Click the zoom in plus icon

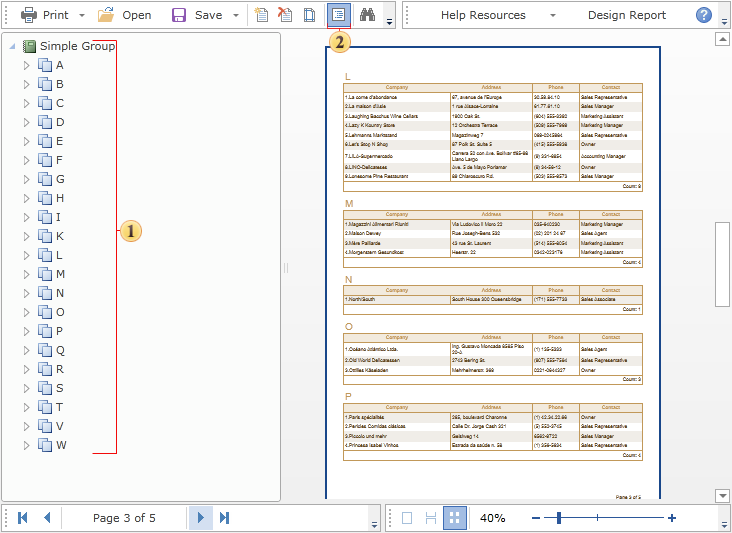tap(672, 518)
